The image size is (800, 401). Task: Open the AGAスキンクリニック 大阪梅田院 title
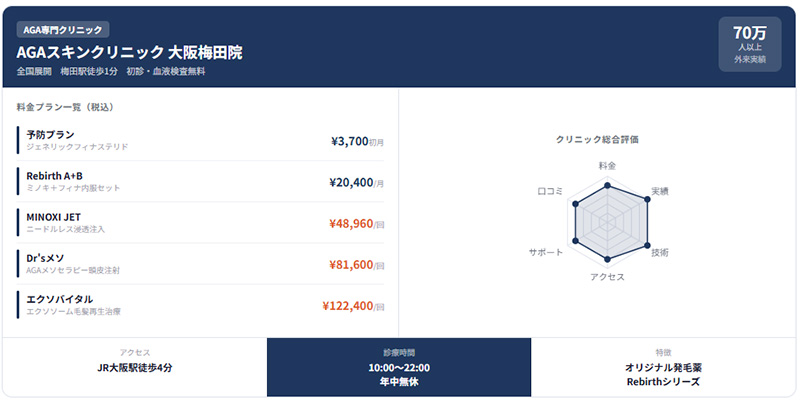(x=129, y=52)
